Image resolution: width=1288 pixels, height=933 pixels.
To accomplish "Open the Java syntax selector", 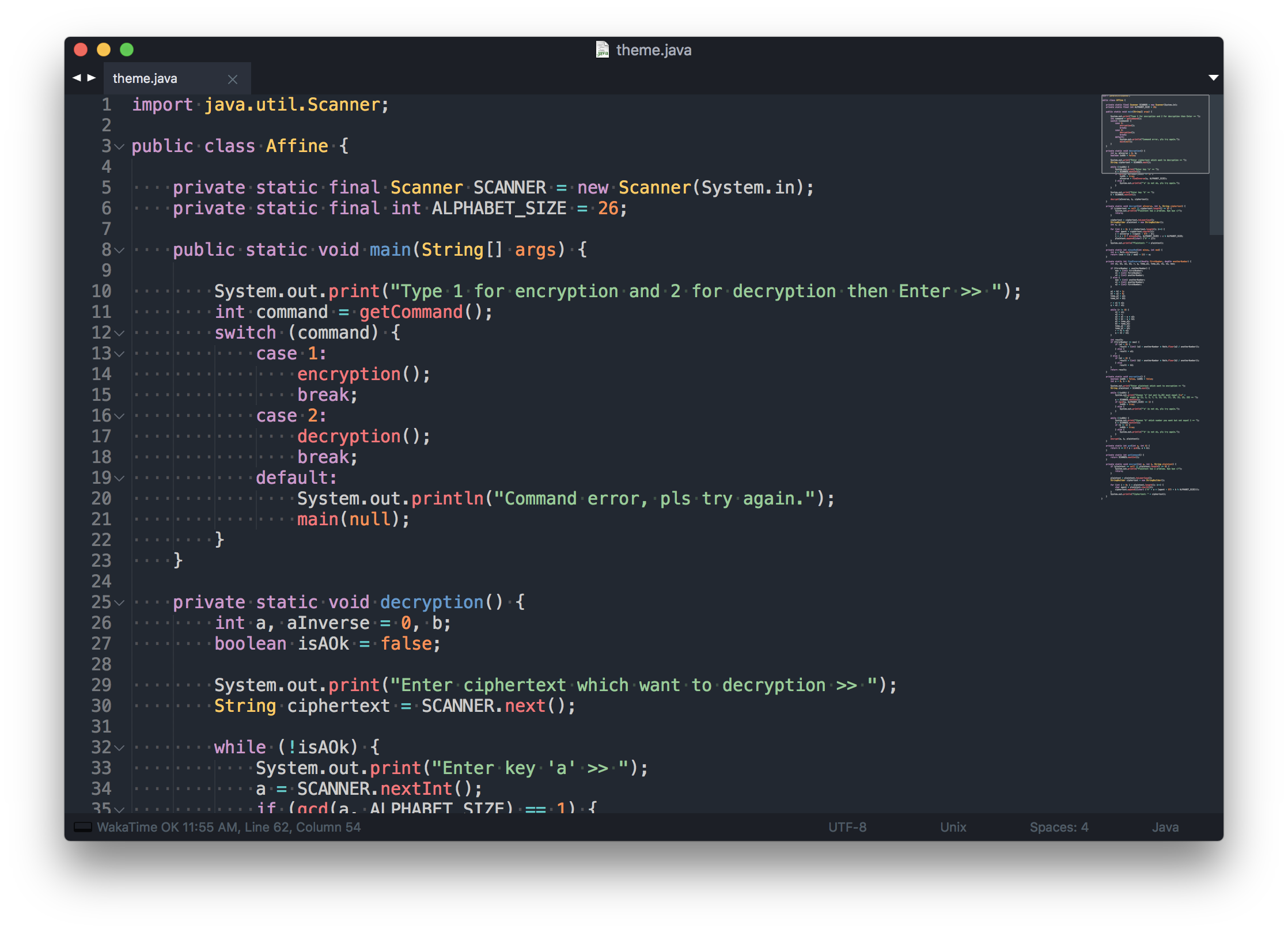I will click(x=1165, y=827).
